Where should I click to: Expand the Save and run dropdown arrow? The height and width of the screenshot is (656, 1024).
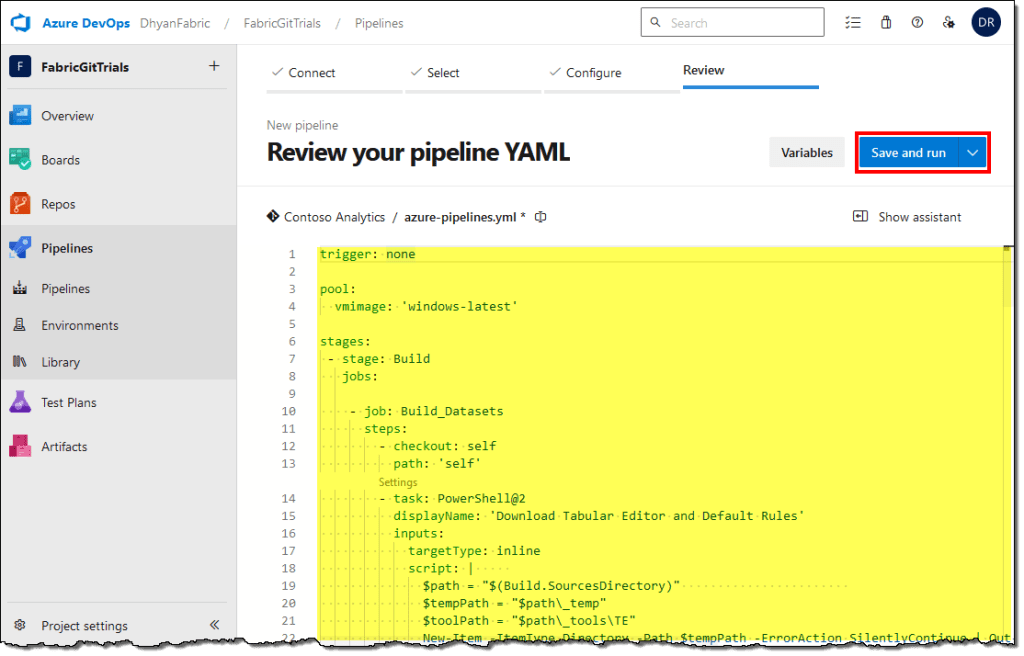coord(973,153)
